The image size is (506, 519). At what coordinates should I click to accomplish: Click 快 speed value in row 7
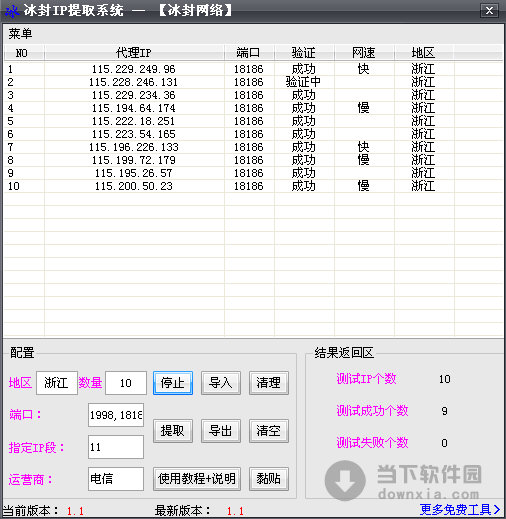[363, 147]
